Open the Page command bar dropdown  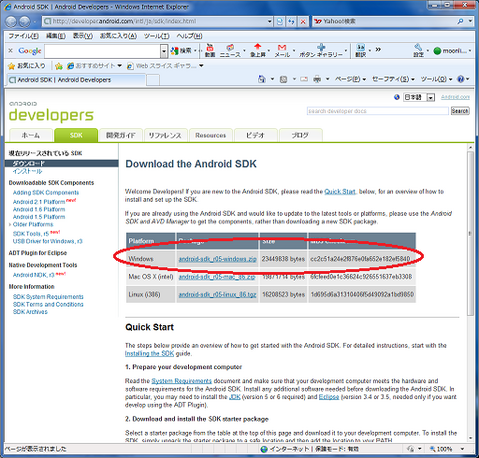tap(350, 79)
